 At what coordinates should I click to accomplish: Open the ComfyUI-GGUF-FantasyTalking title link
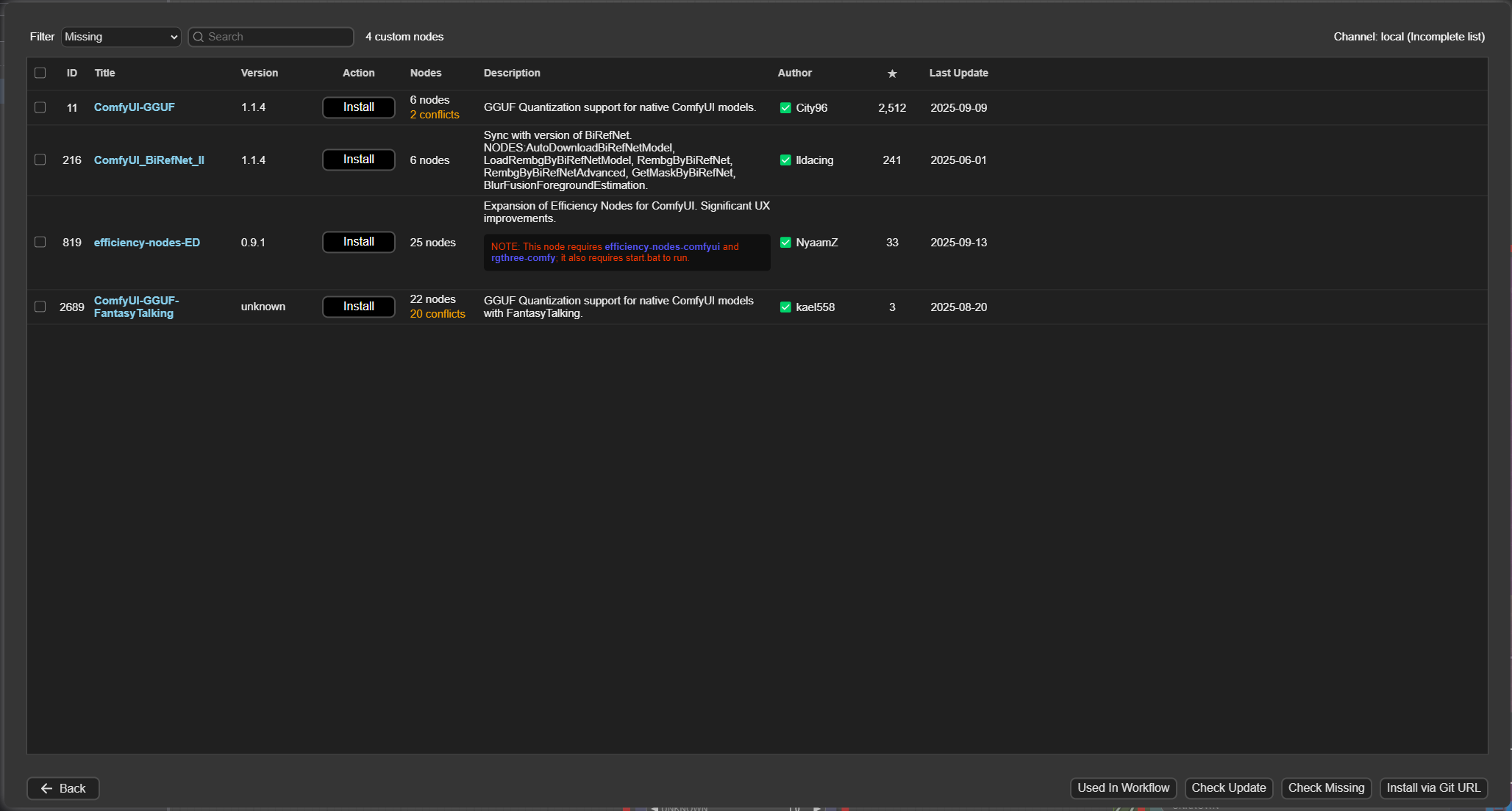[137, 307]
